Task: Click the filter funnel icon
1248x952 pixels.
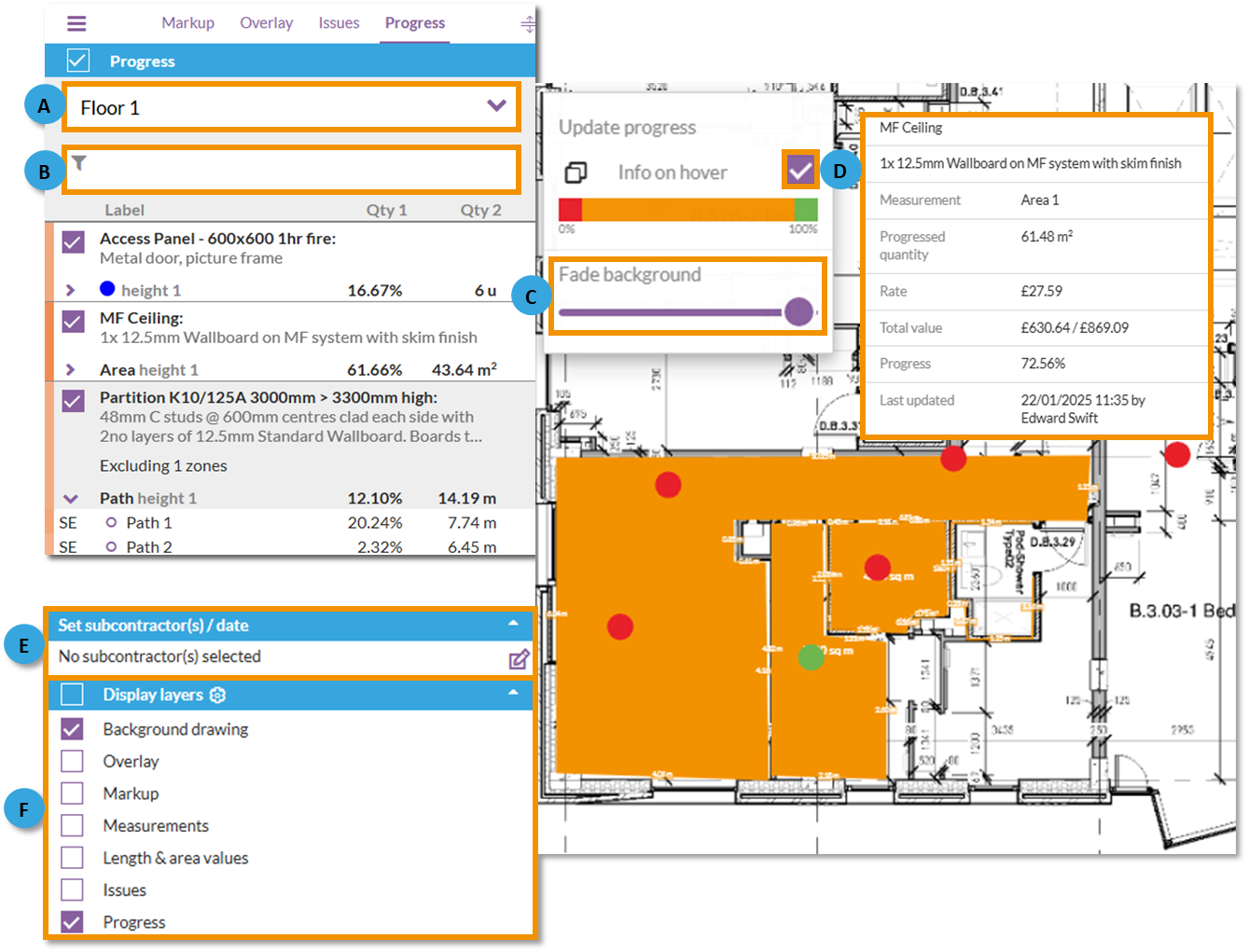Action: (79, 163)
